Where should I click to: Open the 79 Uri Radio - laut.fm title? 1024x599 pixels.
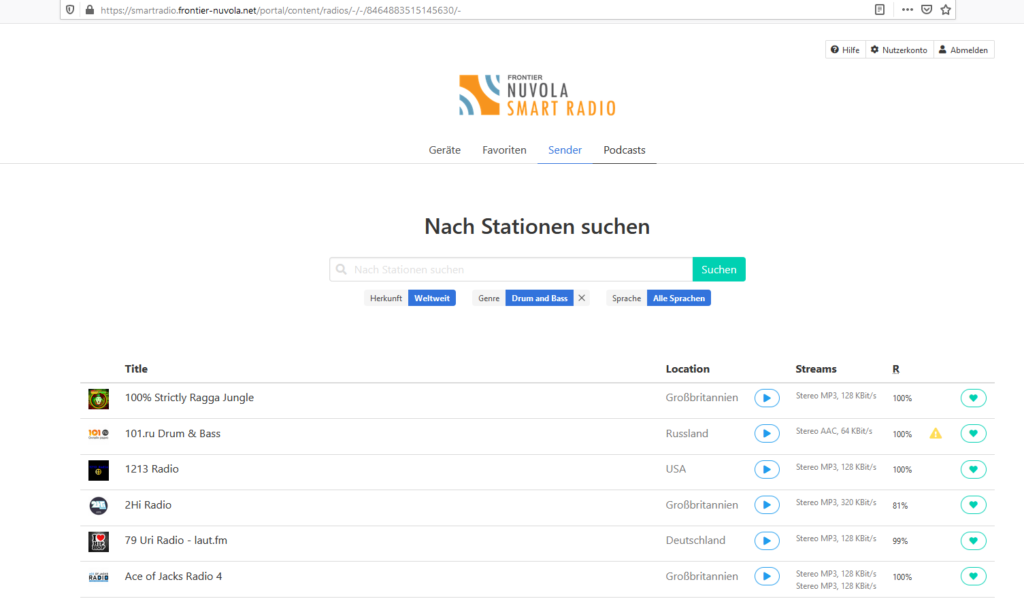pyautogui.click(x=176, y=540)
